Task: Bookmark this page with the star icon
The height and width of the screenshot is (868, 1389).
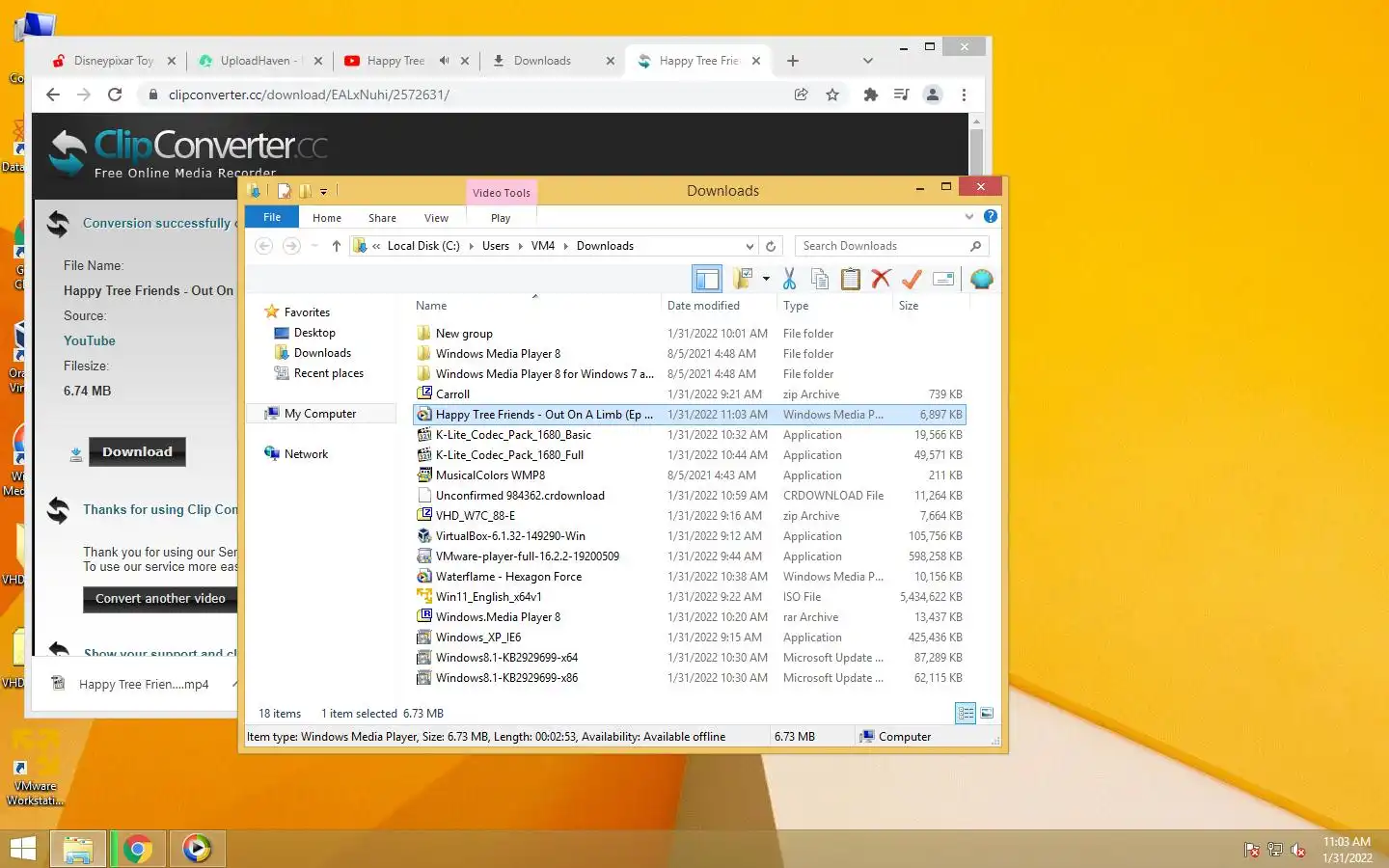Action: 831,95
